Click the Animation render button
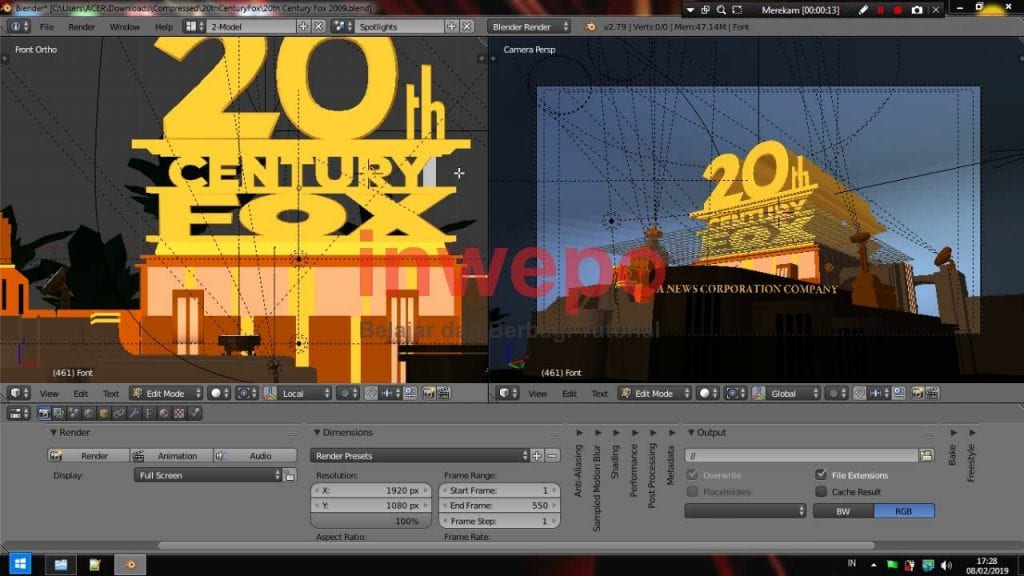Image resolution: width=1024 pixels, height=576 pixels. coord(171,455)
